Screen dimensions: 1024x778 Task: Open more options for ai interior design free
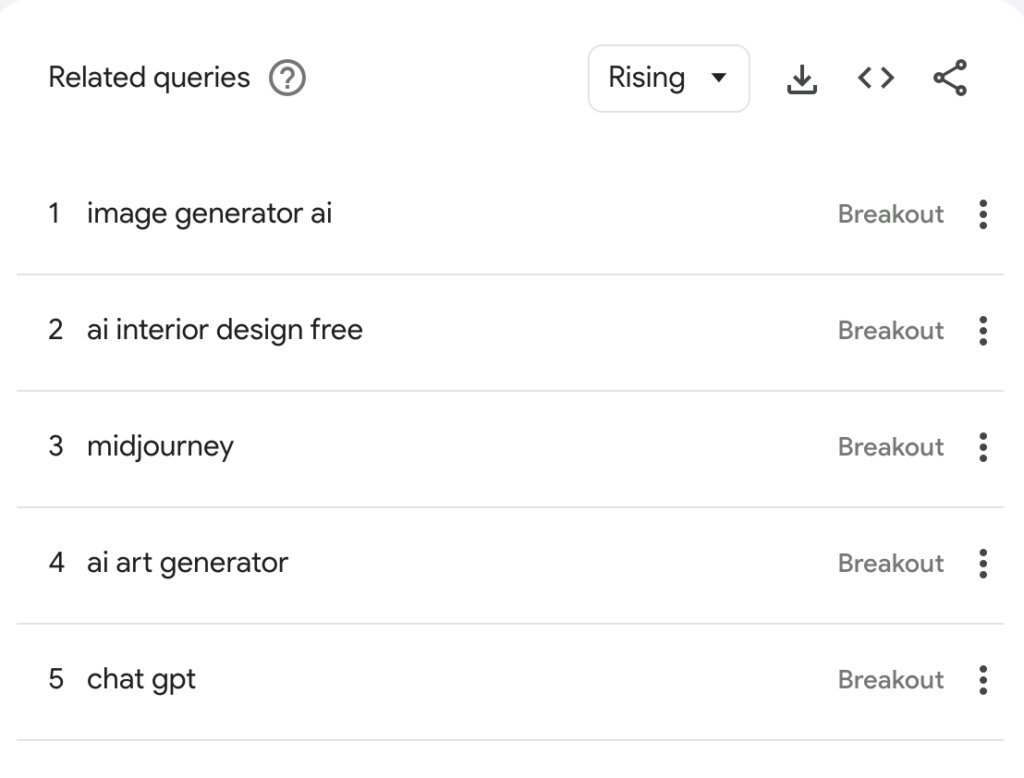click(984, 330)
